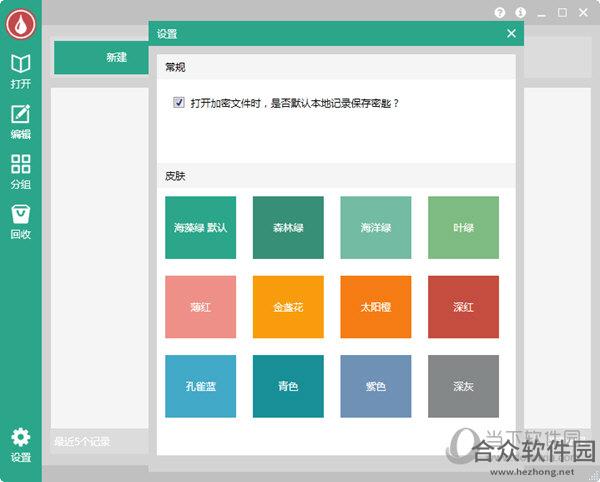The image size is (600, 482).
Task: Click the 最近5个记录 label
Action: 82,441
